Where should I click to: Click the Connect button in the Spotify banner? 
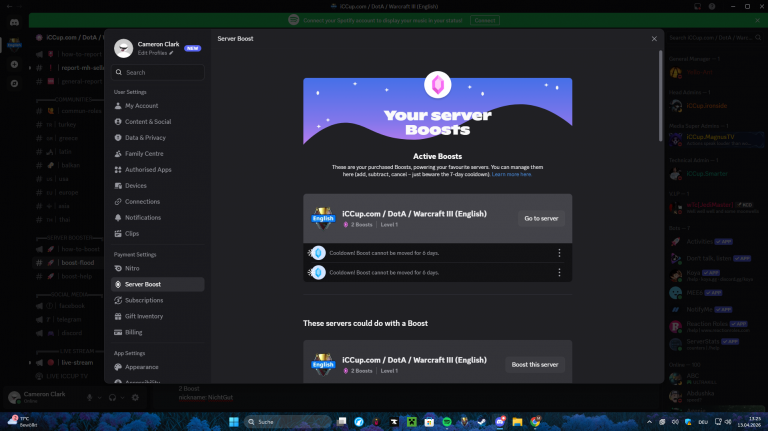pyautogui.click(x=484, y=21)
